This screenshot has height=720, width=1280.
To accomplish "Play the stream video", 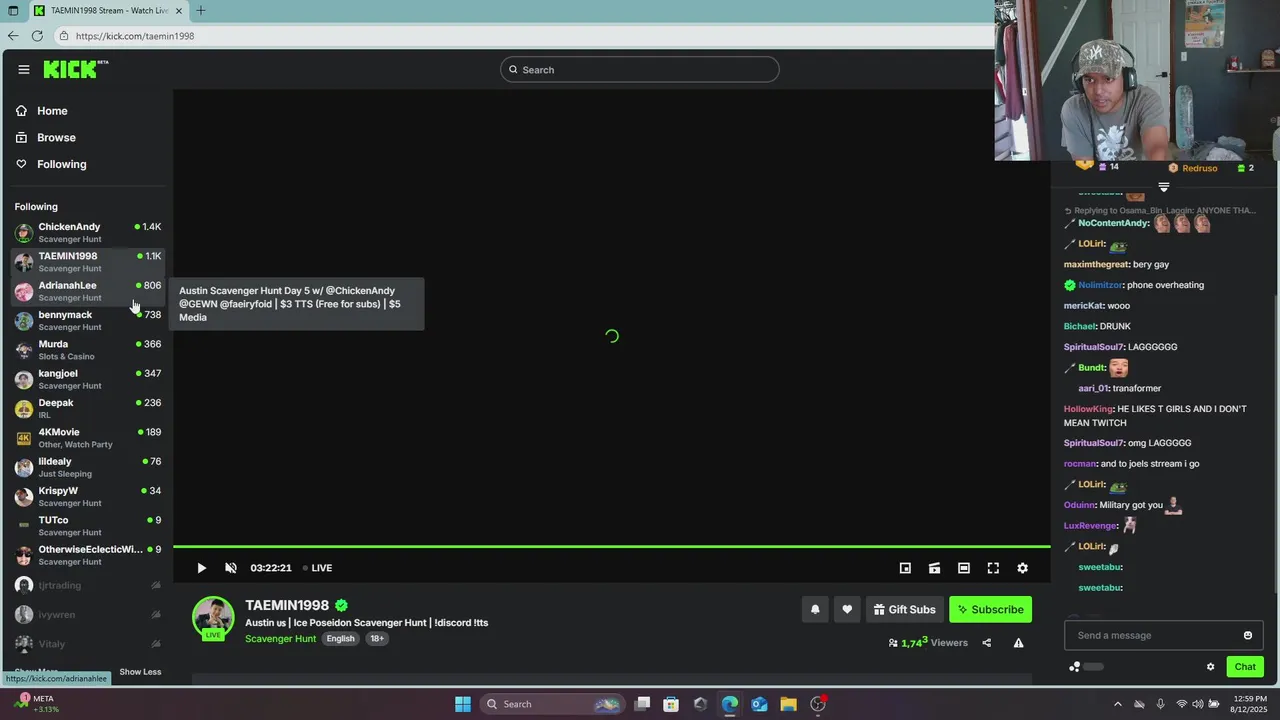I will pyautogui.click(x=201, y=568).
